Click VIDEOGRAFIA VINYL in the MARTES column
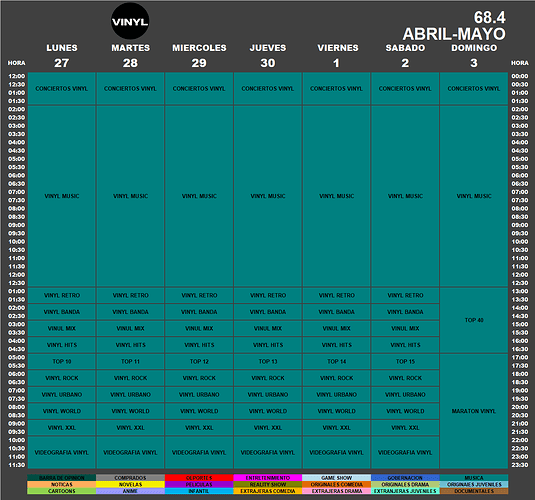 pos(130,453)
